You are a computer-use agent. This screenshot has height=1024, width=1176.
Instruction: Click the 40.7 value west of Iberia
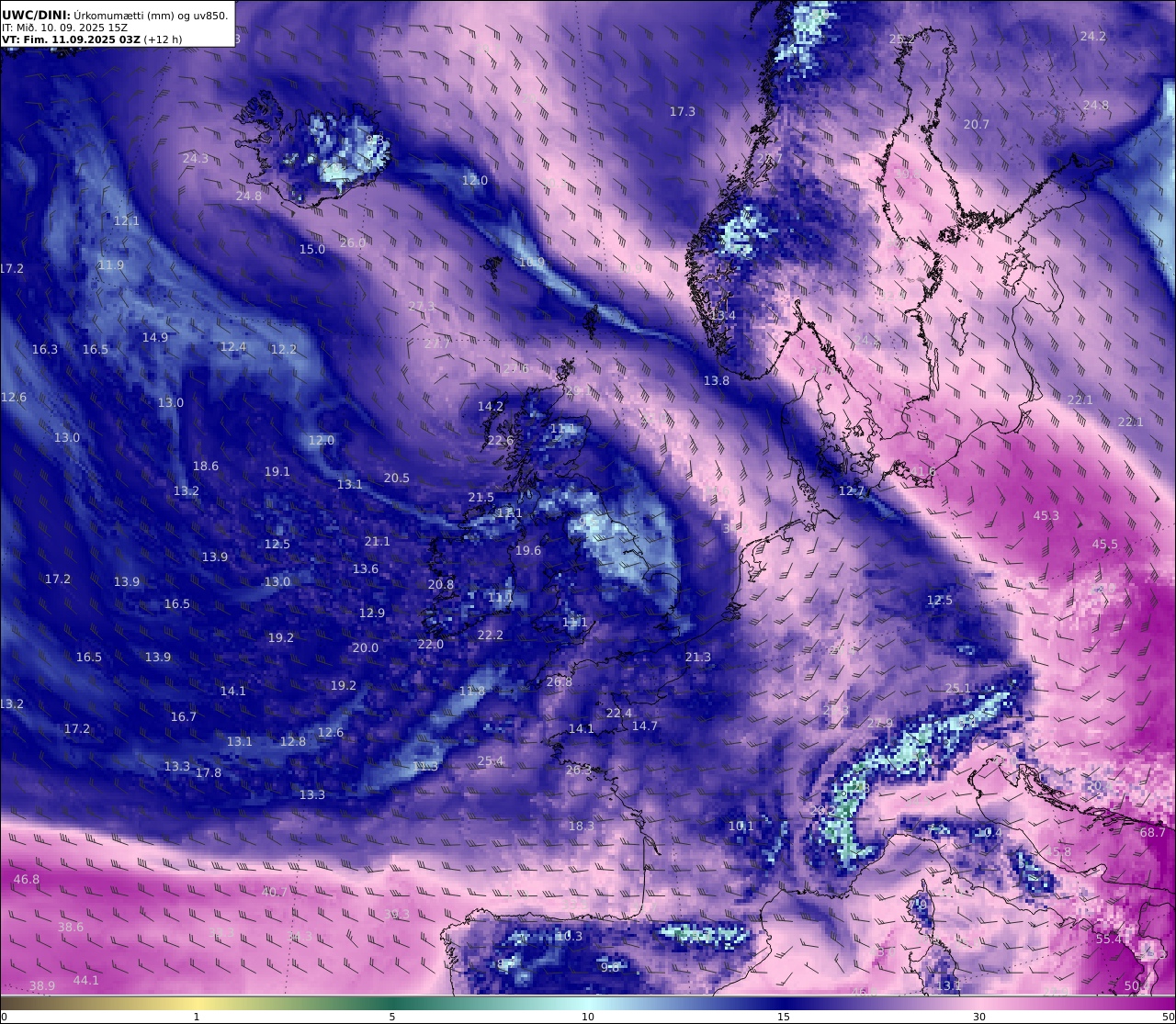[275, 892]
